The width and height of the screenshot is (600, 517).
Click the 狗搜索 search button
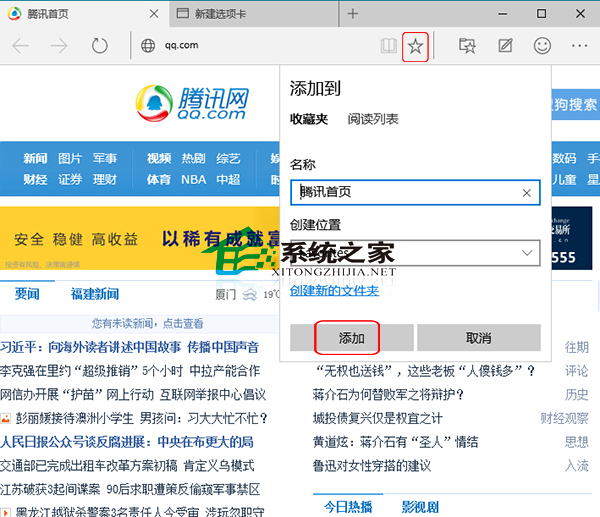pos(576,104)
